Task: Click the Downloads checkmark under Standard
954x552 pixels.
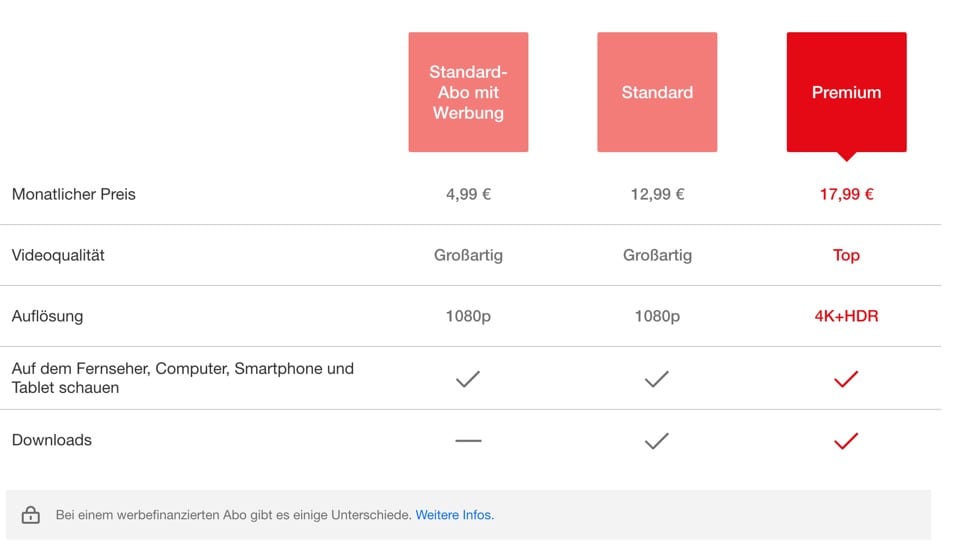Action: point(656,441)
